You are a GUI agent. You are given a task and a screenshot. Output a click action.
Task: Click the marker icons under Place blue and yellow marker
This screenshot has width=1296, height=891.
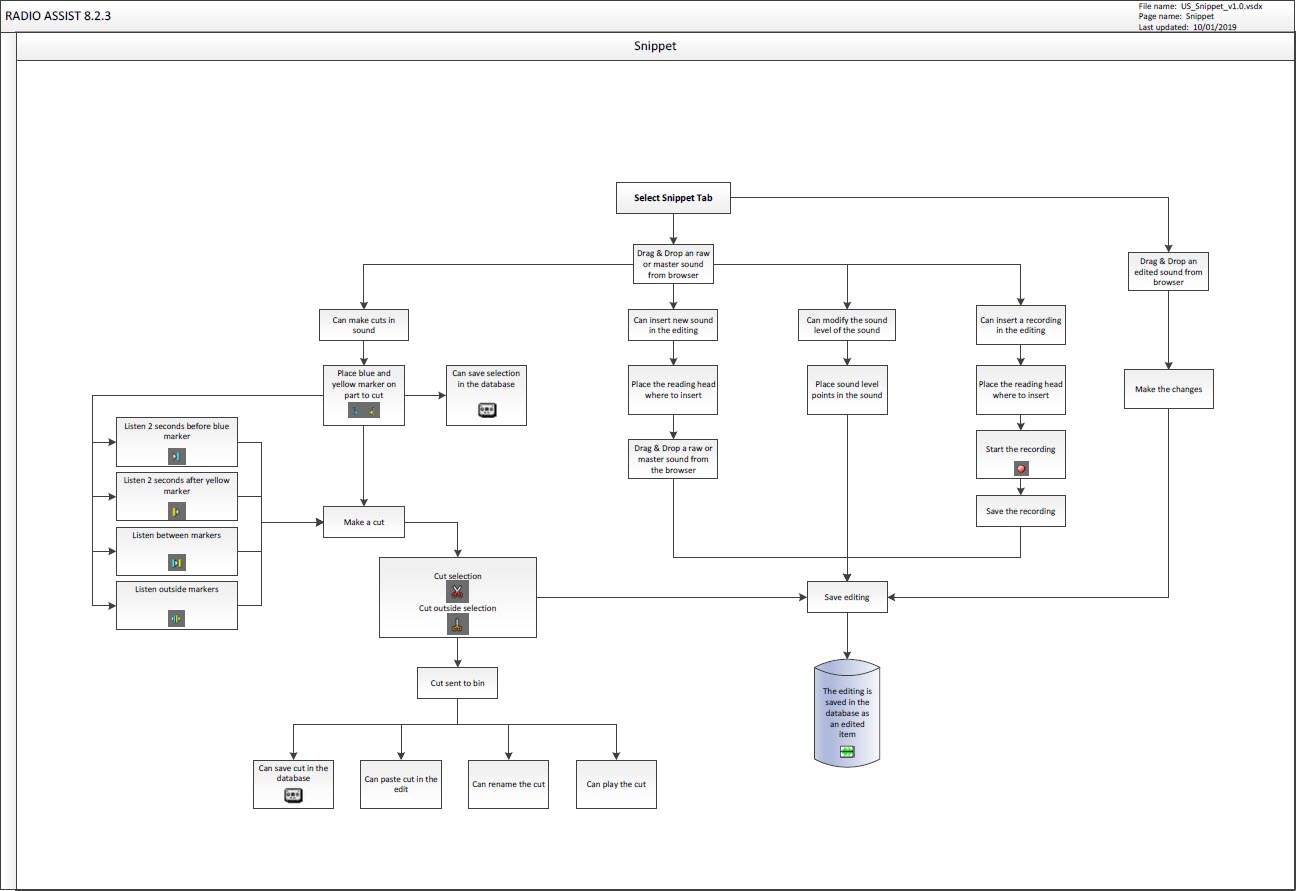363,411
